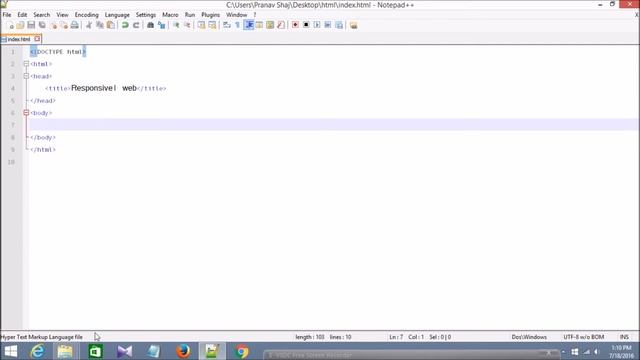Toggle word wrap toolbar icon
The width and height of the screenshot is (640, 360).
coord(227,25)
